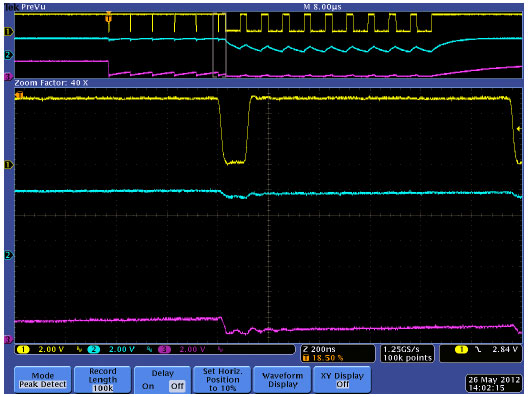This screenshot has height=397, width=528.
Task: Open Record Length 100k menu
Action: click(x=102, y=380)
